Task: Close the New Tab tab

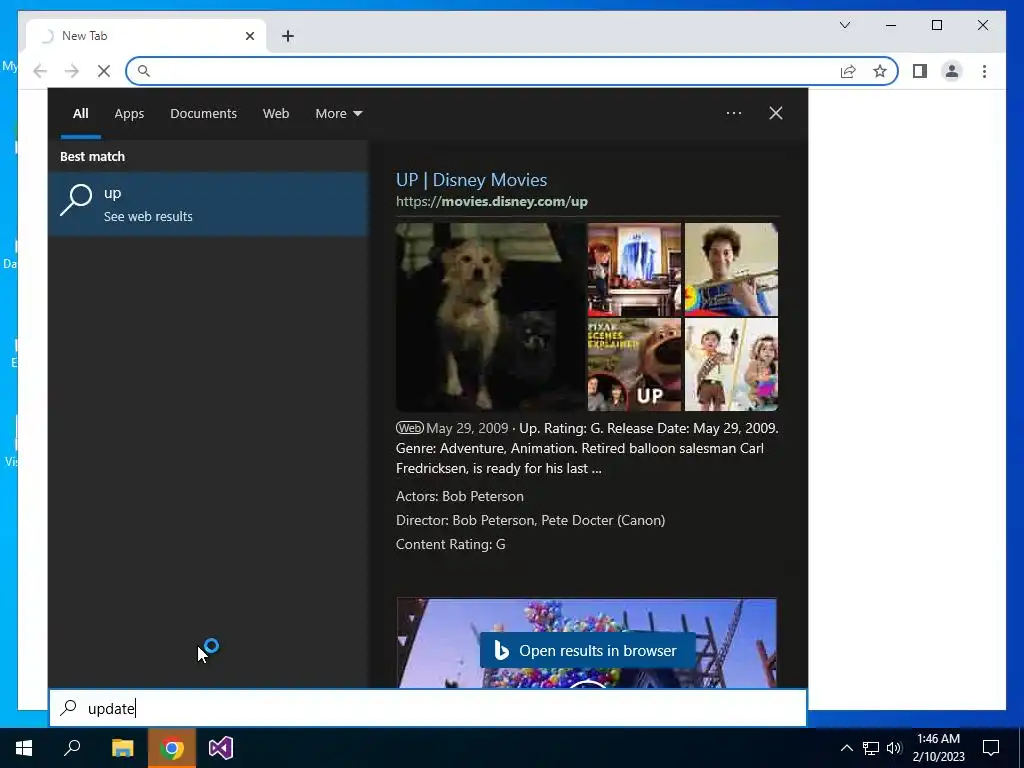Action: tap(249, 36)
